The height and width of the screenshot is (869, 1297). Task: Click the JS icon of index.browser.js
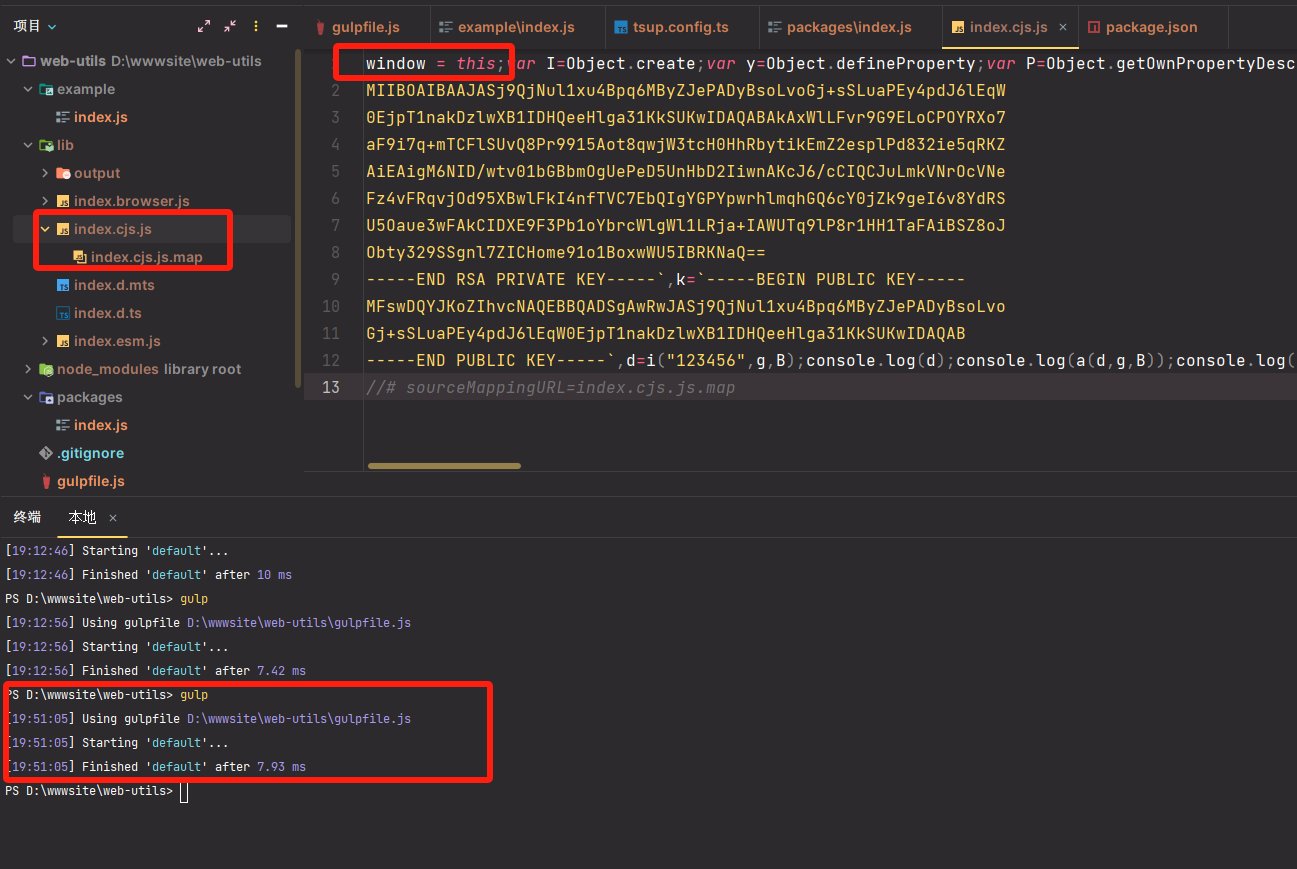point(63,201)
